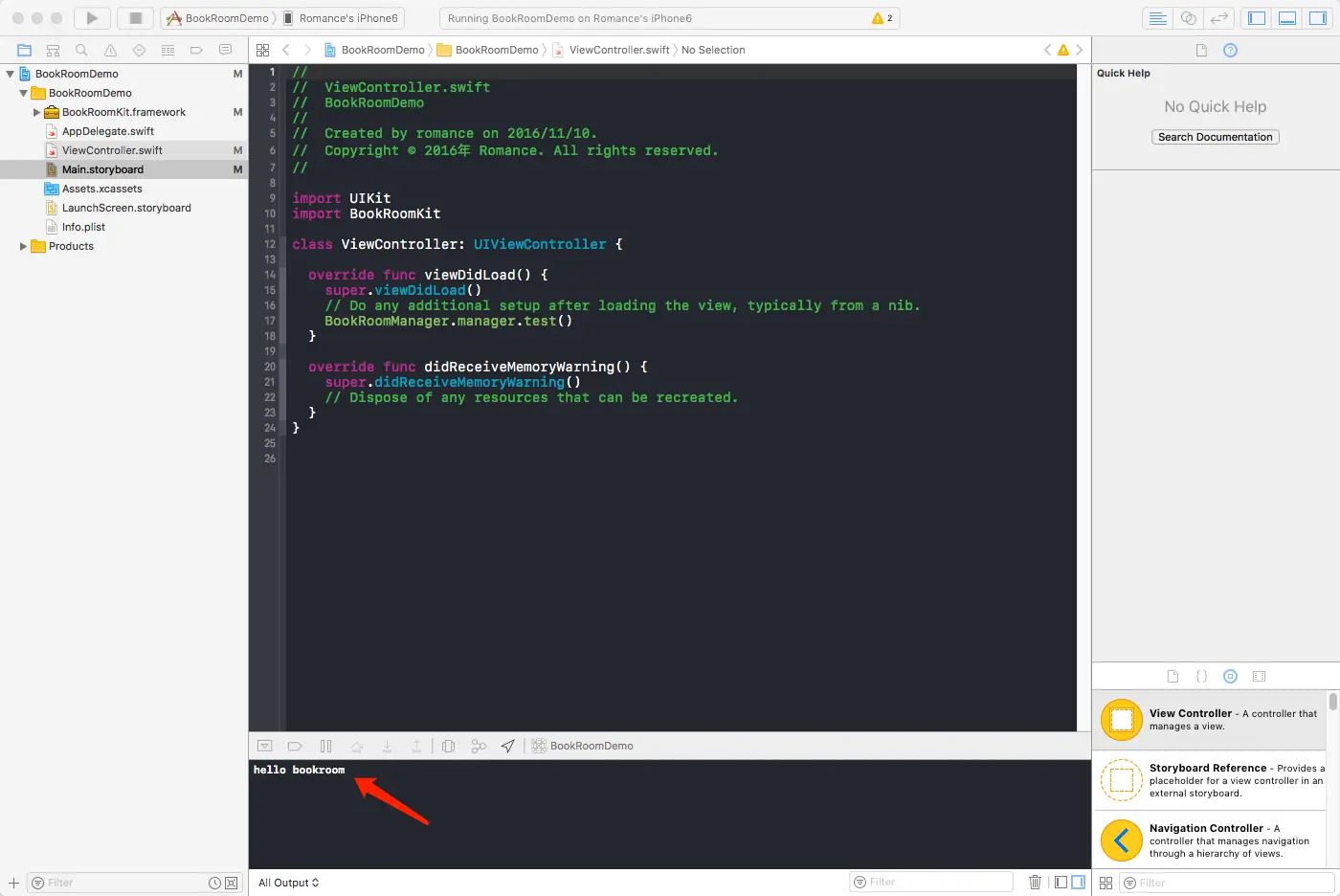The width and height of the screenshot is (1340, 896).
Task: Jump to the next issue
Action: pos(1079,50)
